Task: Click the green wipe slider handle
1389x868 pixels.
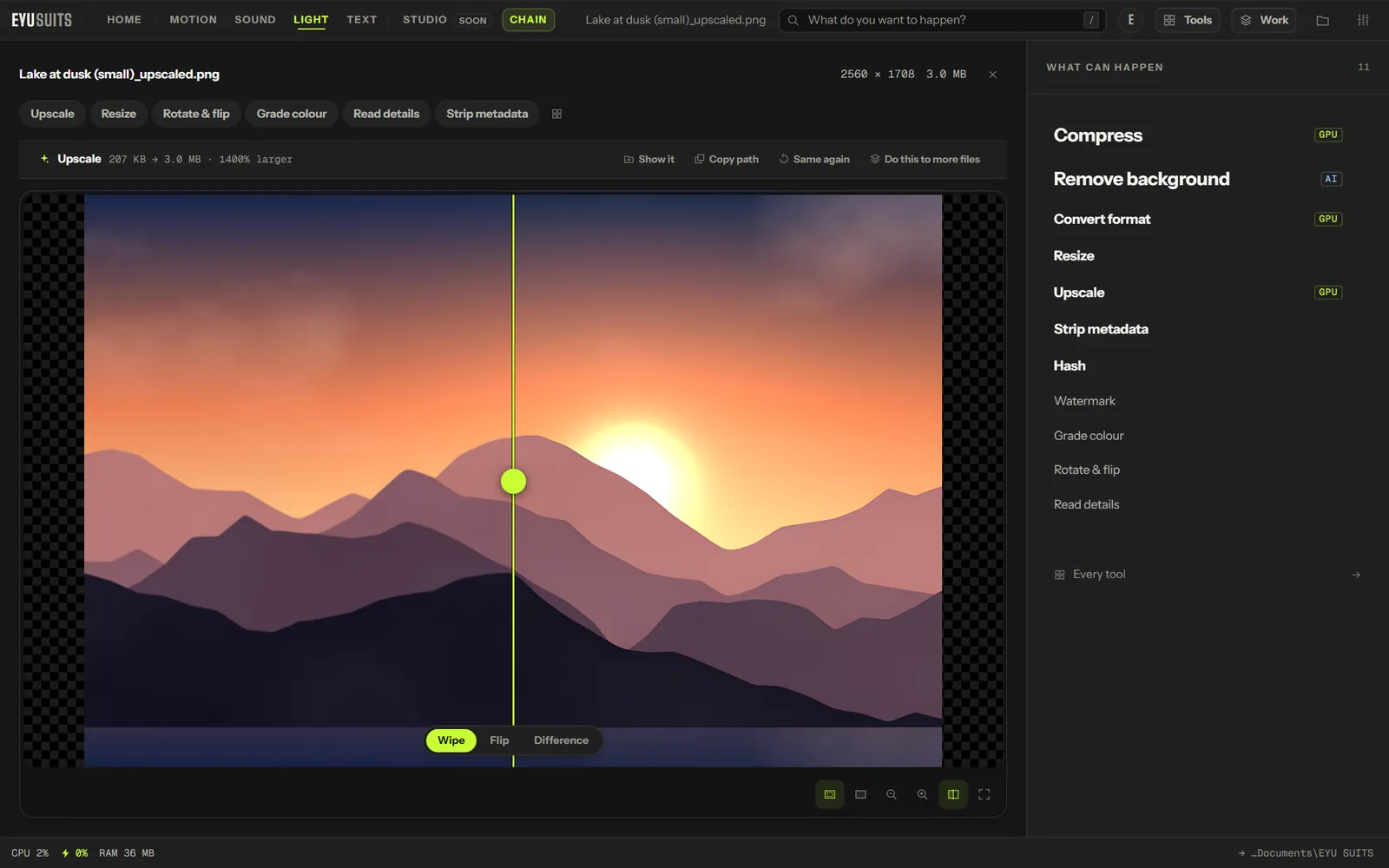Action: pos(513,481)
